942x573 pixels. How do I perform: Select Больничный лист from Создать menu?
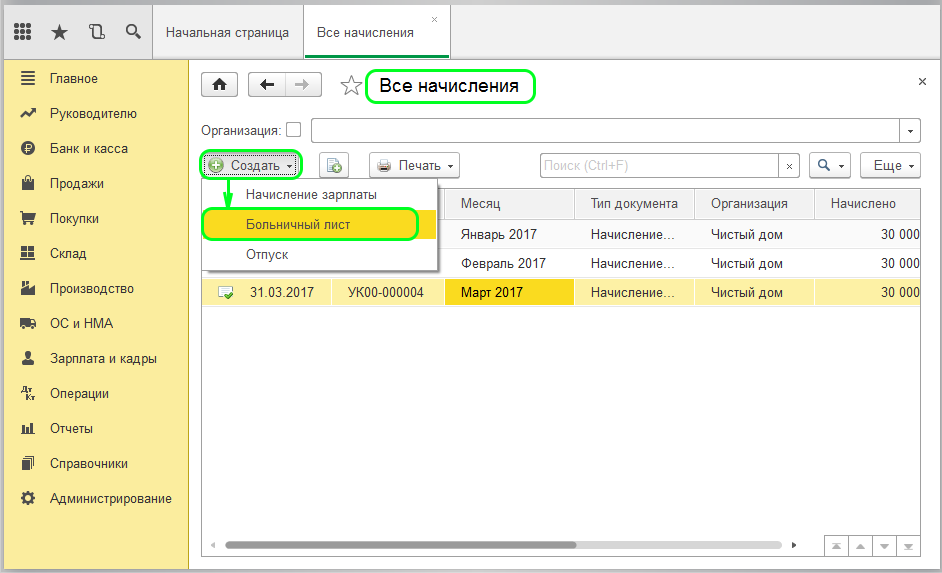click(x=298, y=225)
